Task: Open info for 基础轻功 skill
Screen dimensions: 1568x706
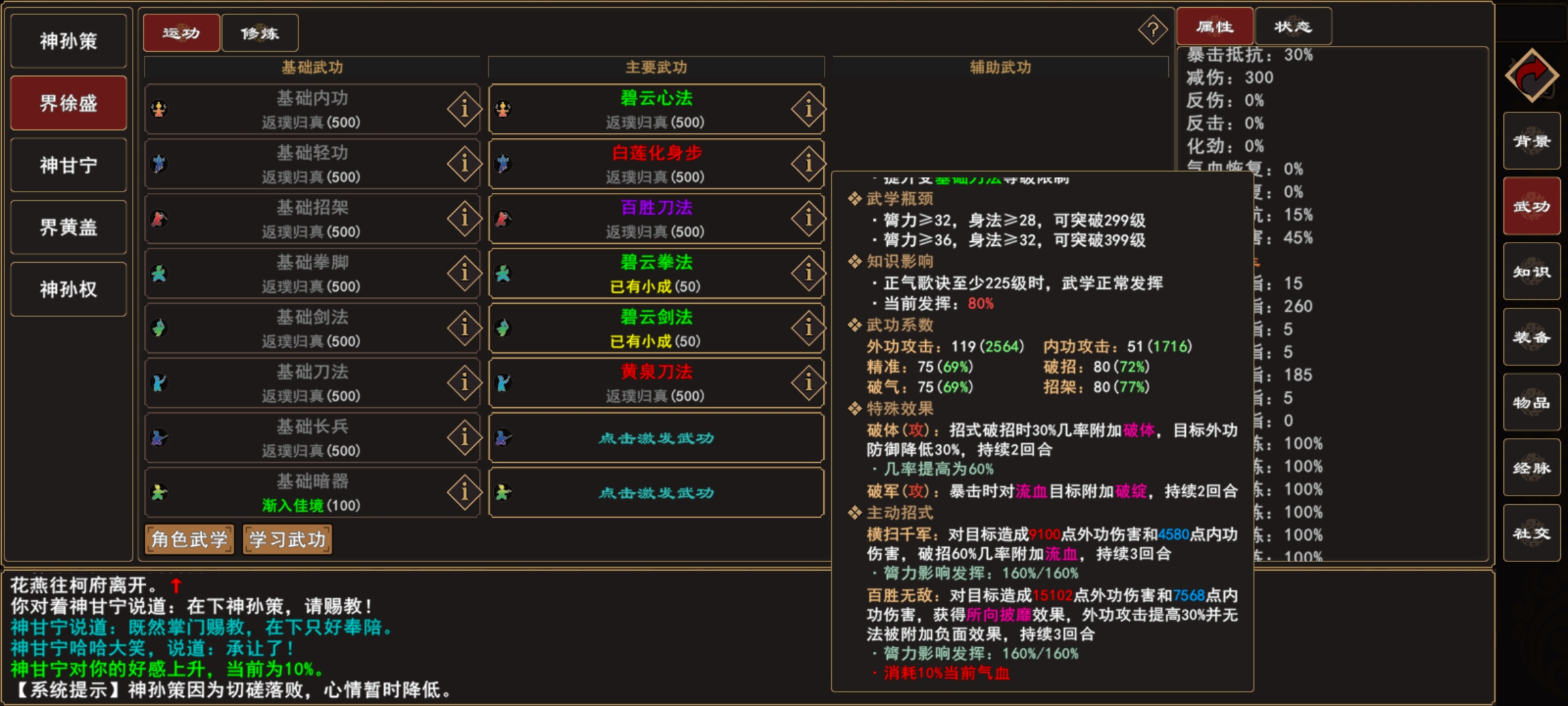Action: [x=464, y=163]
